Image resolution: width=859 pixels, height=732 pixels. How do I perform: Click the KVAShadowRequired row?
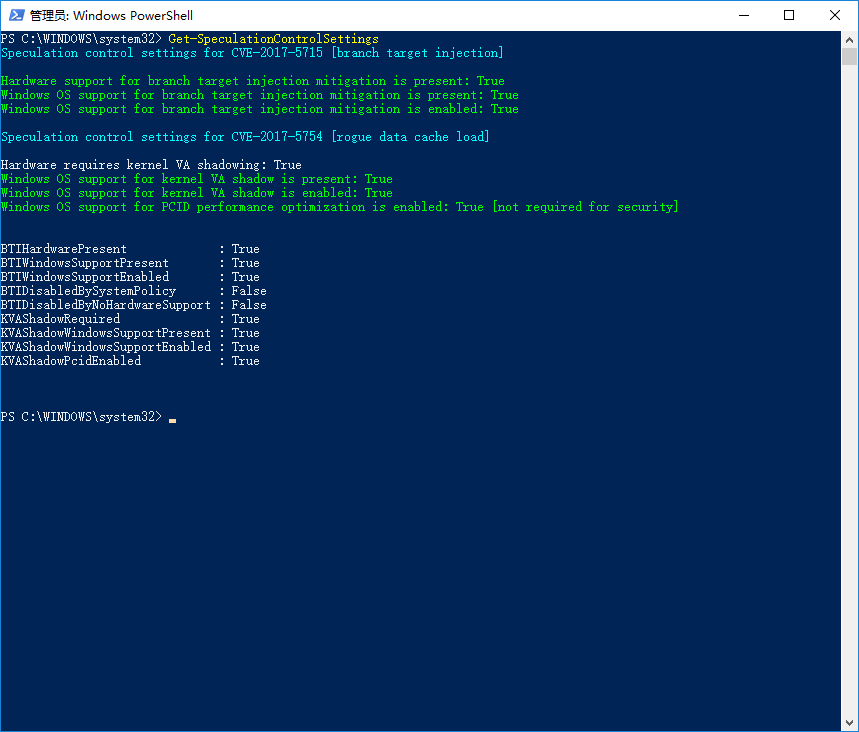pos(130,319)
